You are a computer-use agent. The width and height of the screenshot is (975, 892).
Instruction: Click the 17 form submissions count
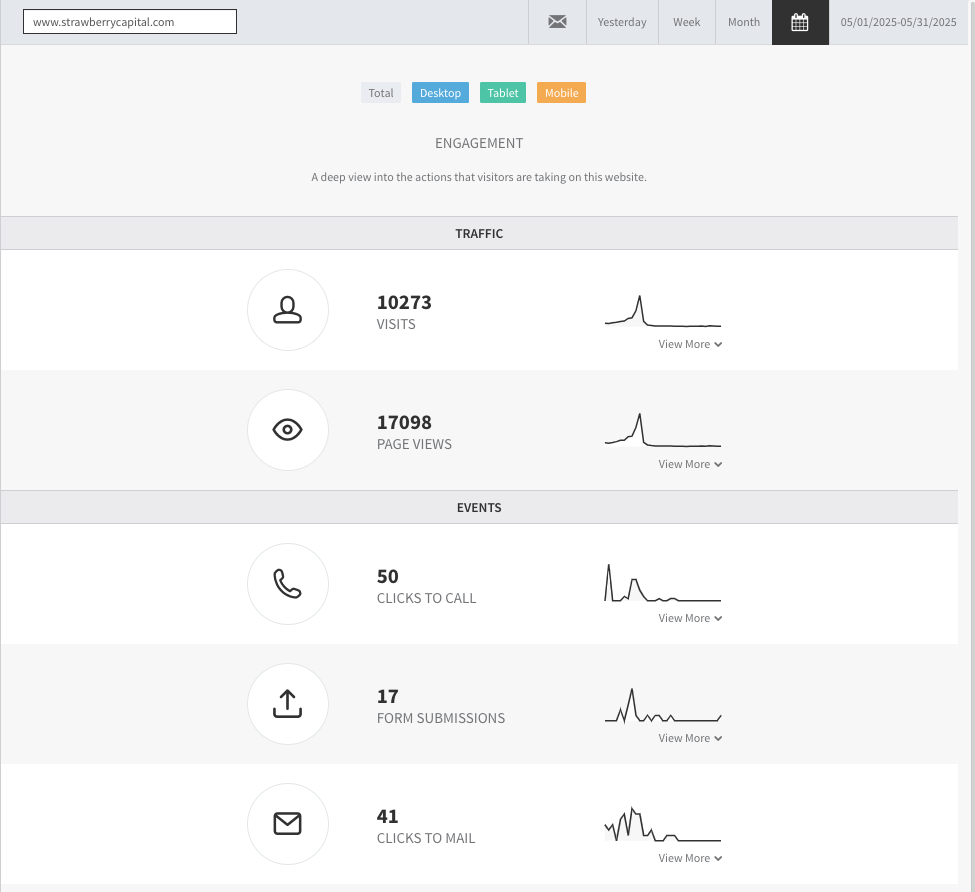[387, 696]
